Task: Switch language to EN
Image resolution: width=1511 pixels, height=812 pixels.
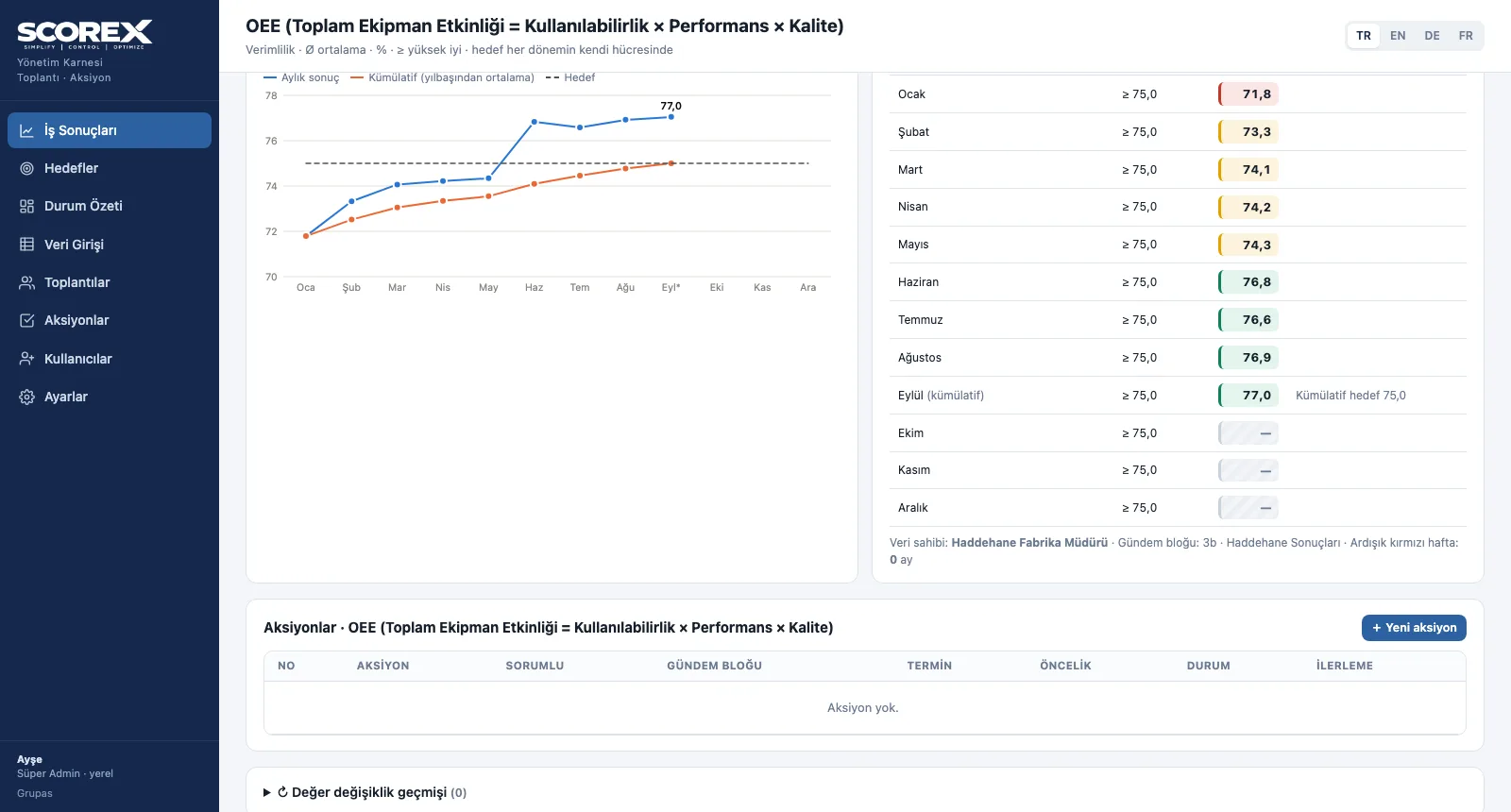Action: [1398, 36]
